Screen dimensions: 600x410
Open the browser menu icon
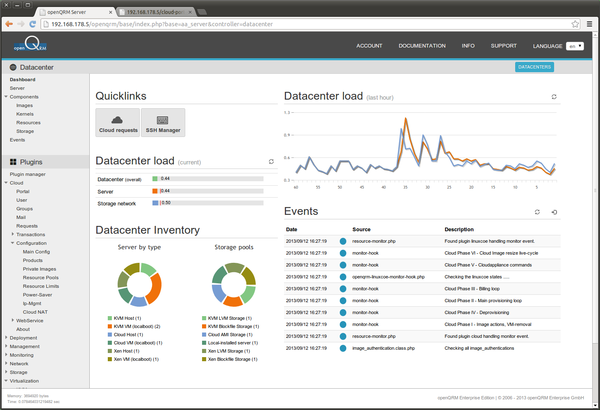coord(589,24)
